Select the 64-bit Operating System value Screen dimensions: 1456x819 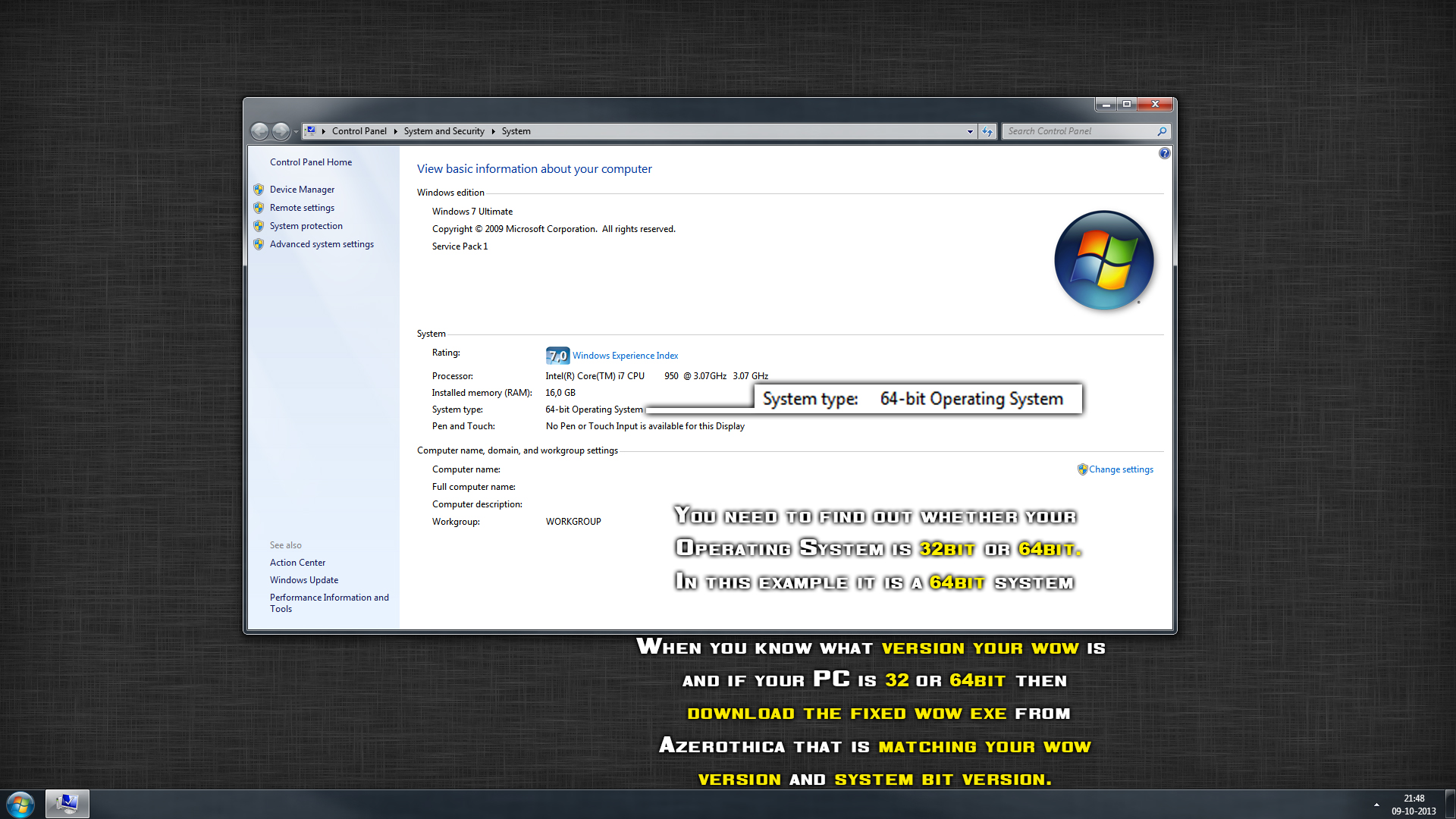594,409
